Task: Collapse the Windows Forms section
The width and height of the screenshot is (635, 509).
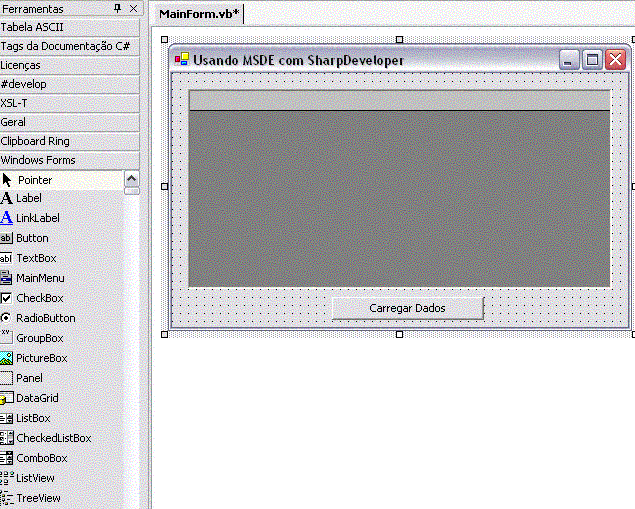Action: click(70, 160)
